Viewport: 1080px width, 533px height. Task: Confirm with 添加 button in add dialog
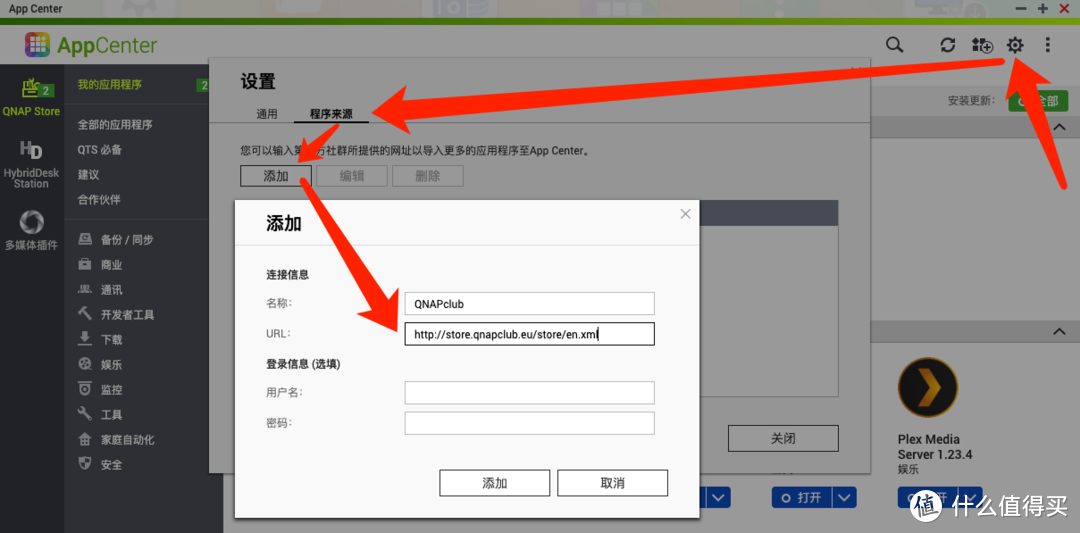point(495,483)
